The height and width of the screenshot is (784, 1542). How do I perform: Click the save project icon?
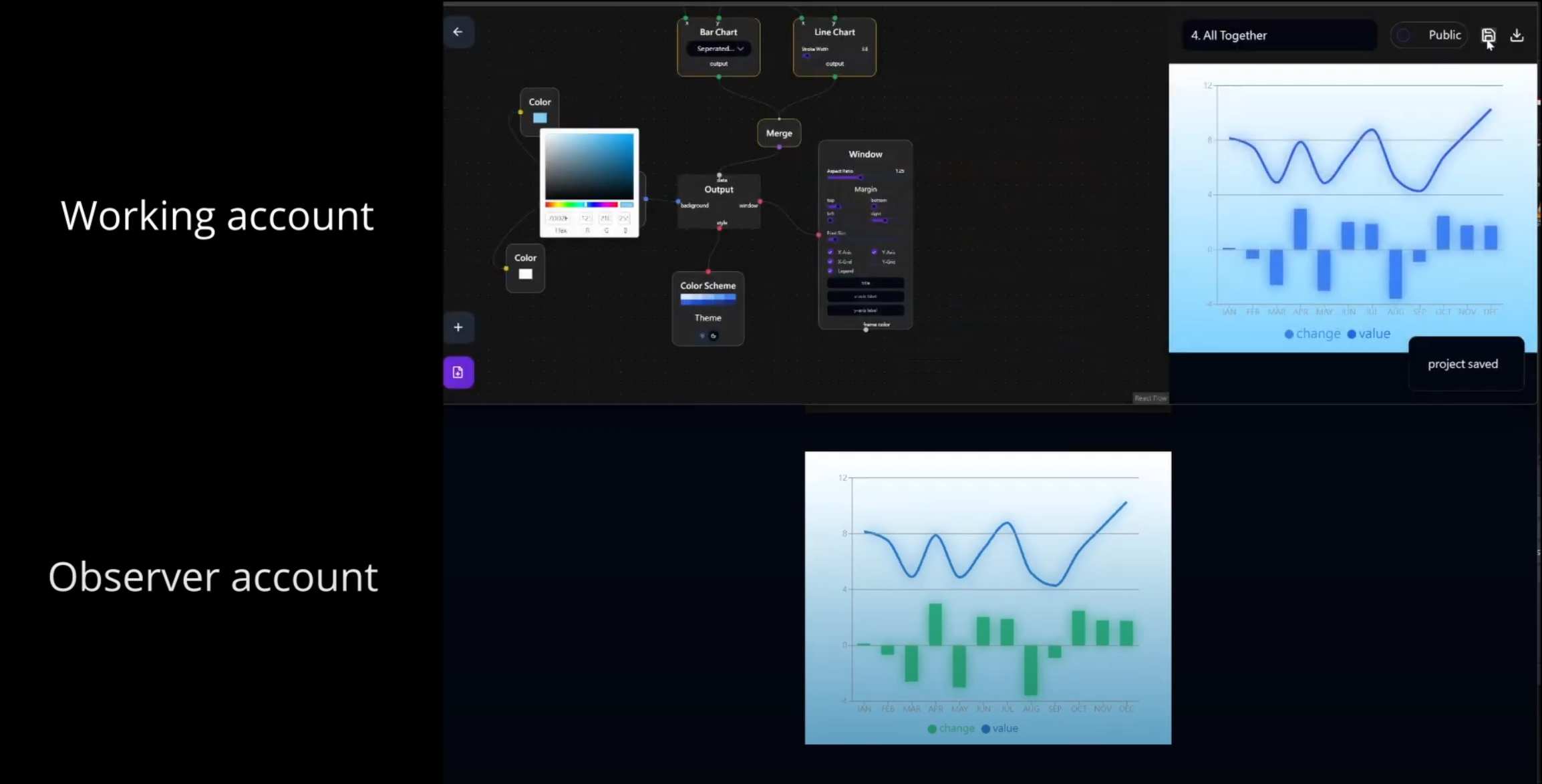coord(1488,35)
